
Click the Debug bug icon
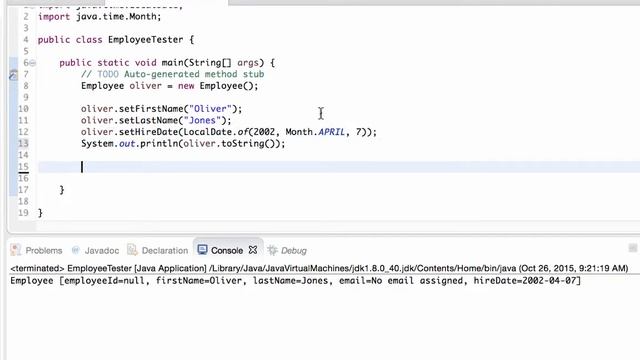pyautogui.click(x=272, y=250)
